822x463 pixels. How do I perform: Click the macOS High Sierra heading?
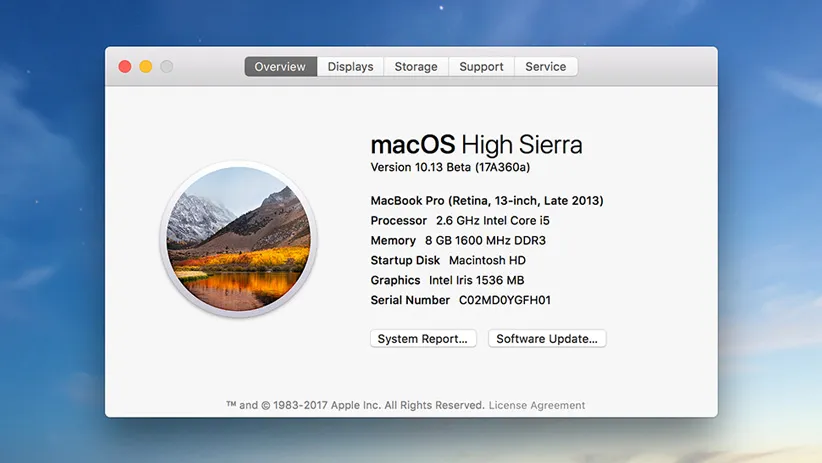coord(476,144)
